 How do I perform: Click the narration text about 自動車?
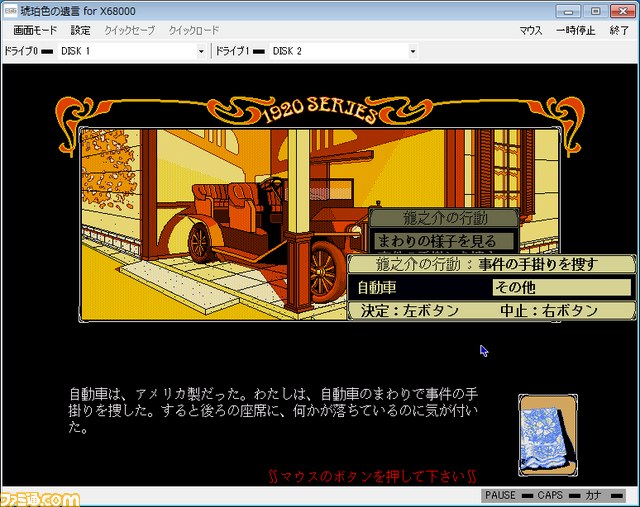point(273,411)
